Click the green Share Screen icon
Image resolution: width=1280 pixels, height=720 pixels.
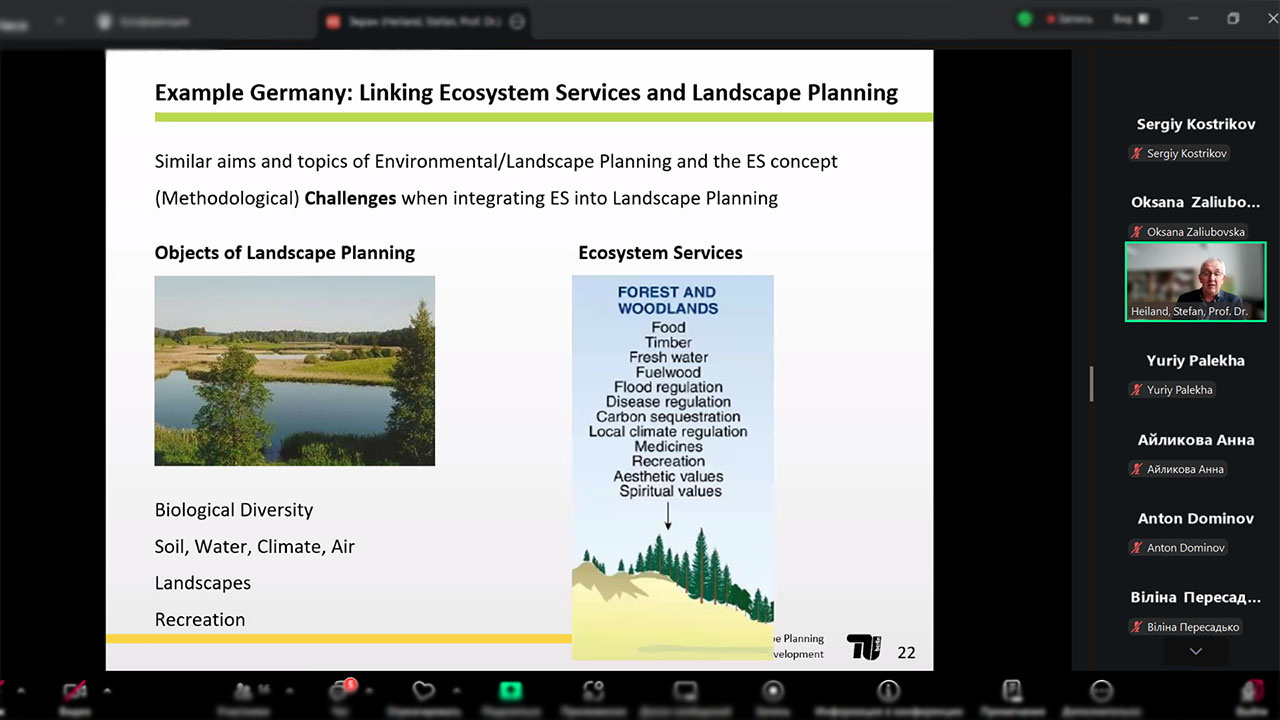511,692
